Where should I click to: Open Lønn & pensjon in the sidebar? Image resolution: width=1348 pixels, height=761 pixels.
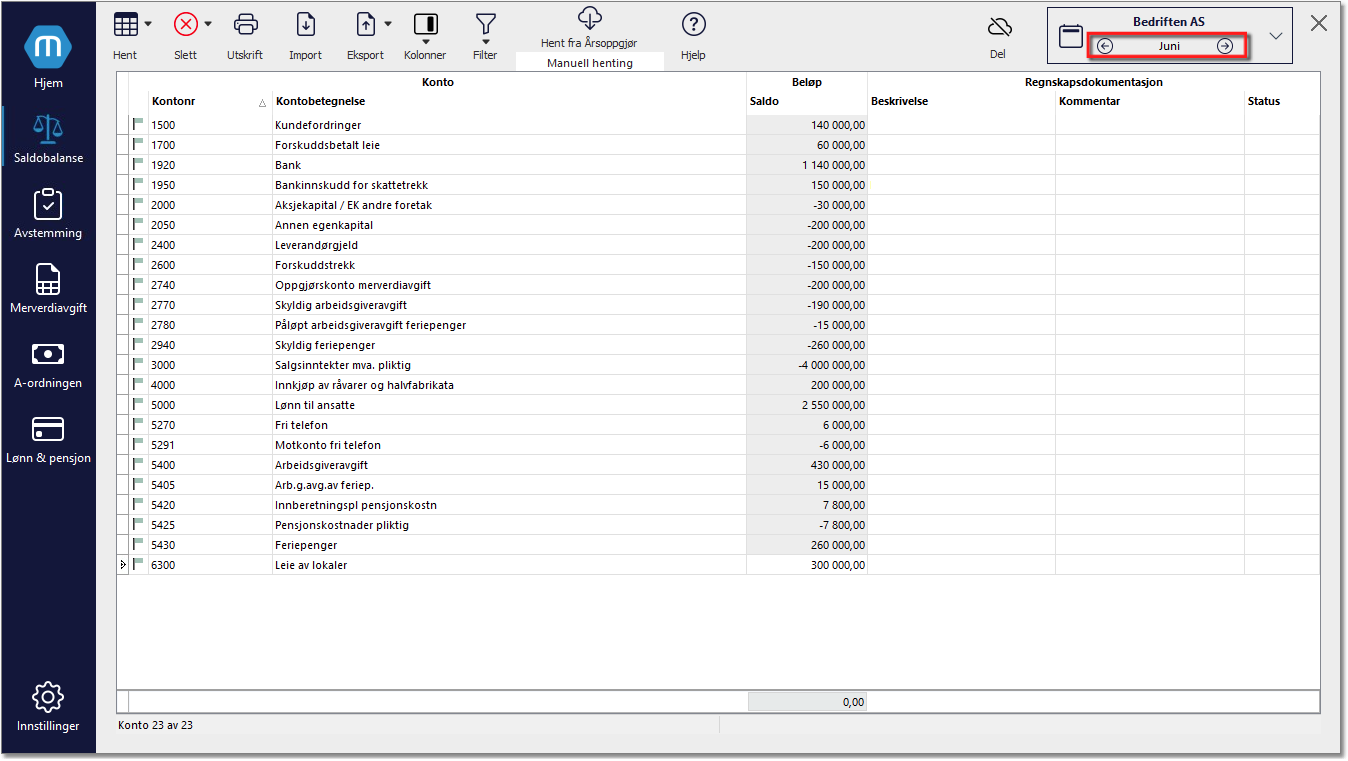(48, 438)
